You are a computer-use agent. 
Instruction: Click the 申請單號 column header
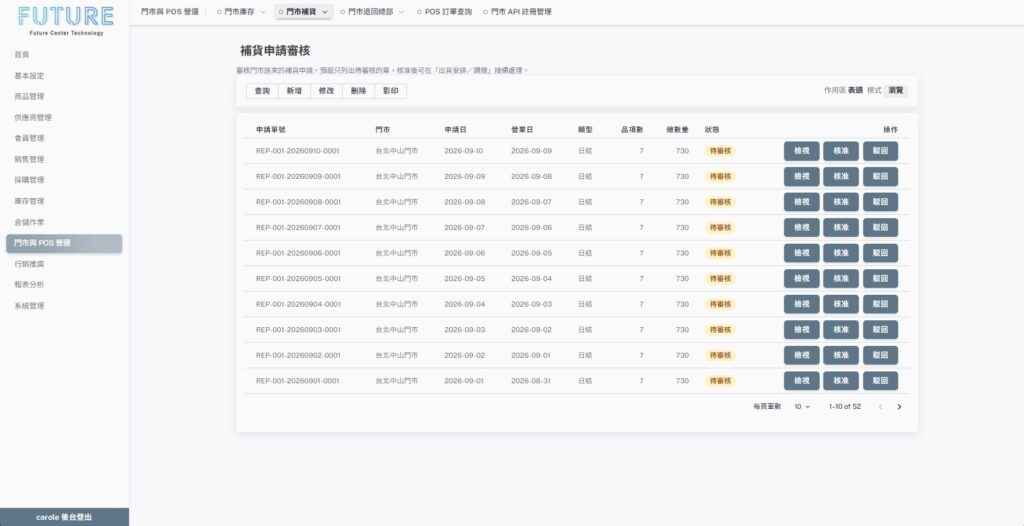pyautogui.click(x=270, y=130)
